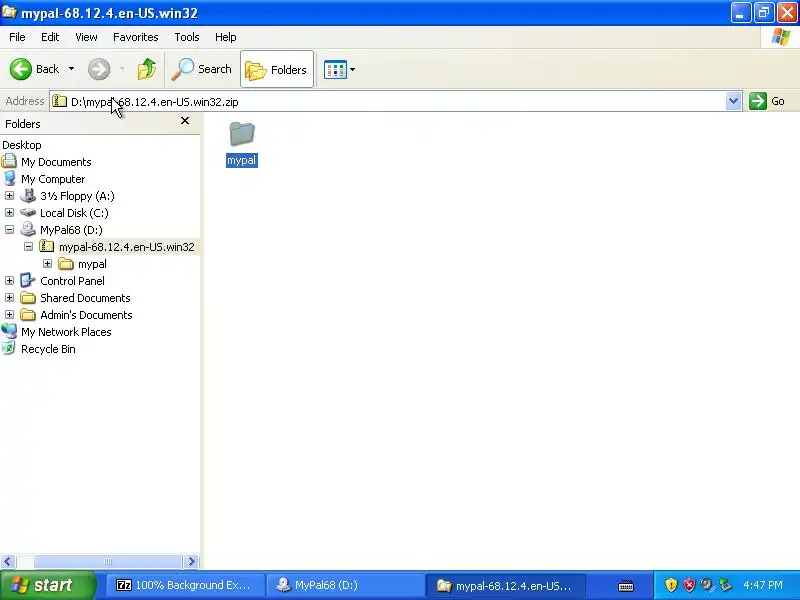Open the Views icon menu

pyautogui.click(x=339, y=69)
